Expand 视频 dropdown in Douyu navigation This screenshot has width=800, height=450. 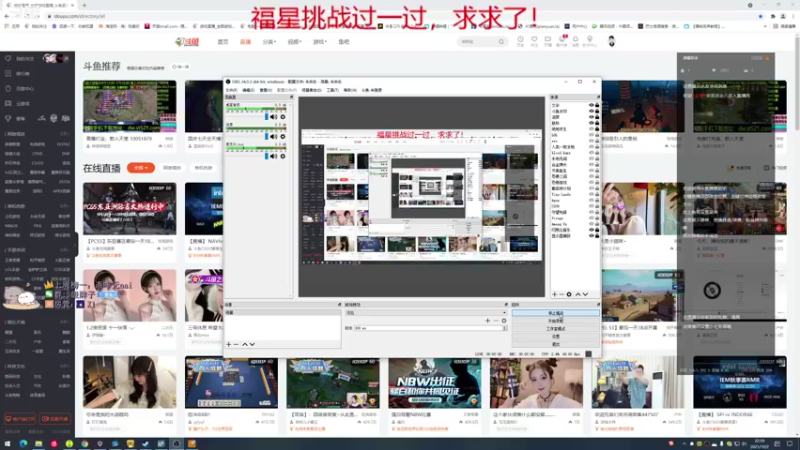pos(294,42)
